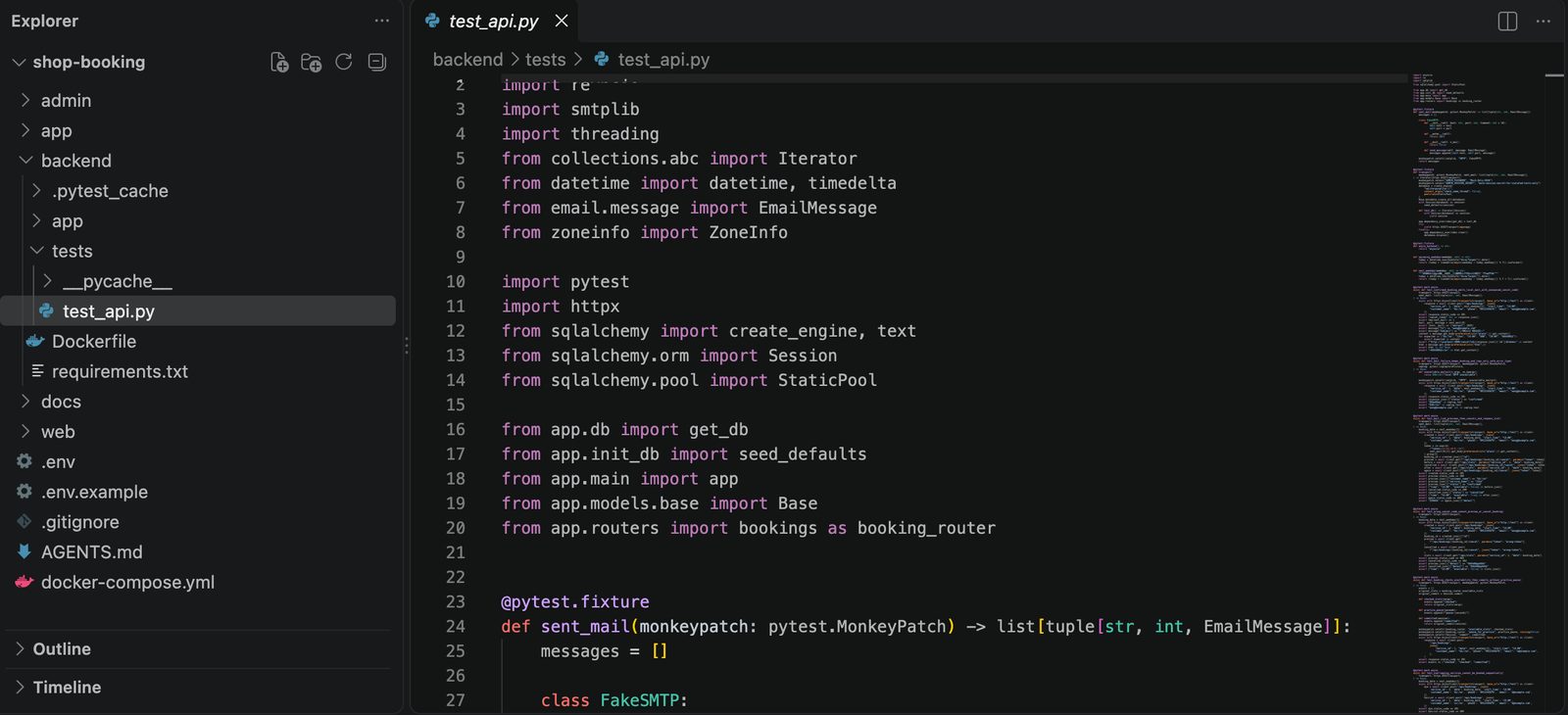1568x715 pixels.
Task: Collapse all folders in Explorer
Action: click(376, 62)
